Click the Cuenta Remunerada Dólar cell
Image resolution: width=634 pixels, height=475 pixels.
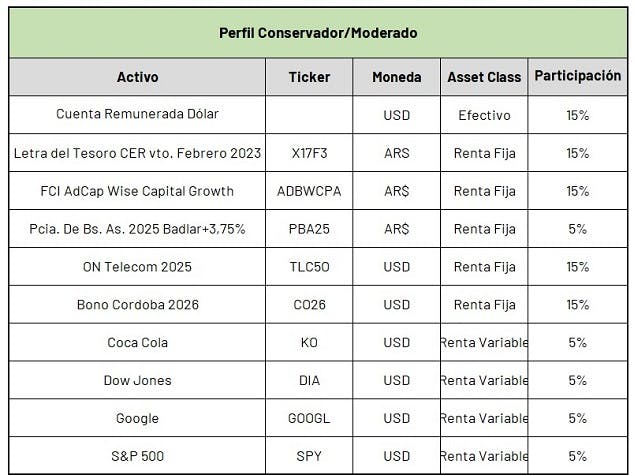point(137,115)
